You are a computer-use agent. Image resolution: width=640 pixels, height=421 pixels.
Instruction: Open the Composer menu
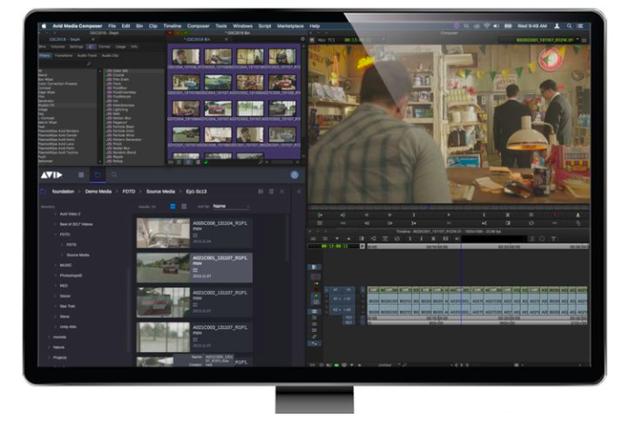(x=198, y=26)
